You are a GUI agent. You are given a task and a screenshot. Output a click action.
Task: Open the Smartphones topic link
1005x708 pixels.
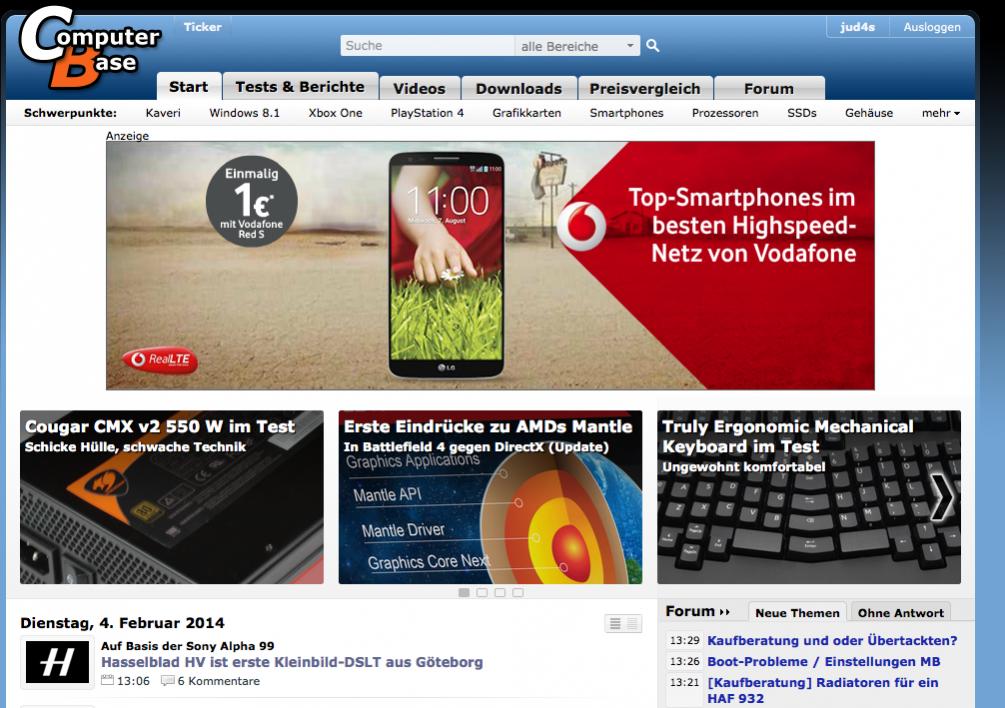click(626, 113)
